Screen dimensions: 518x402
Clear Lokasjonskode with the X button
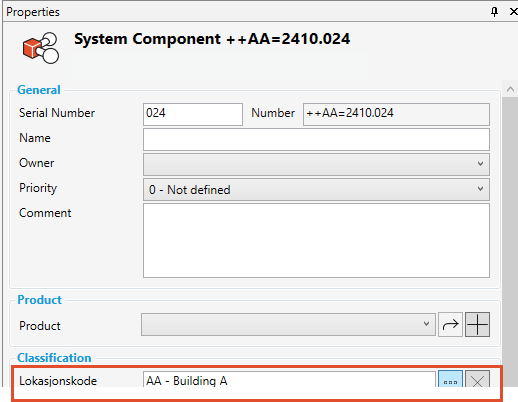477,379
